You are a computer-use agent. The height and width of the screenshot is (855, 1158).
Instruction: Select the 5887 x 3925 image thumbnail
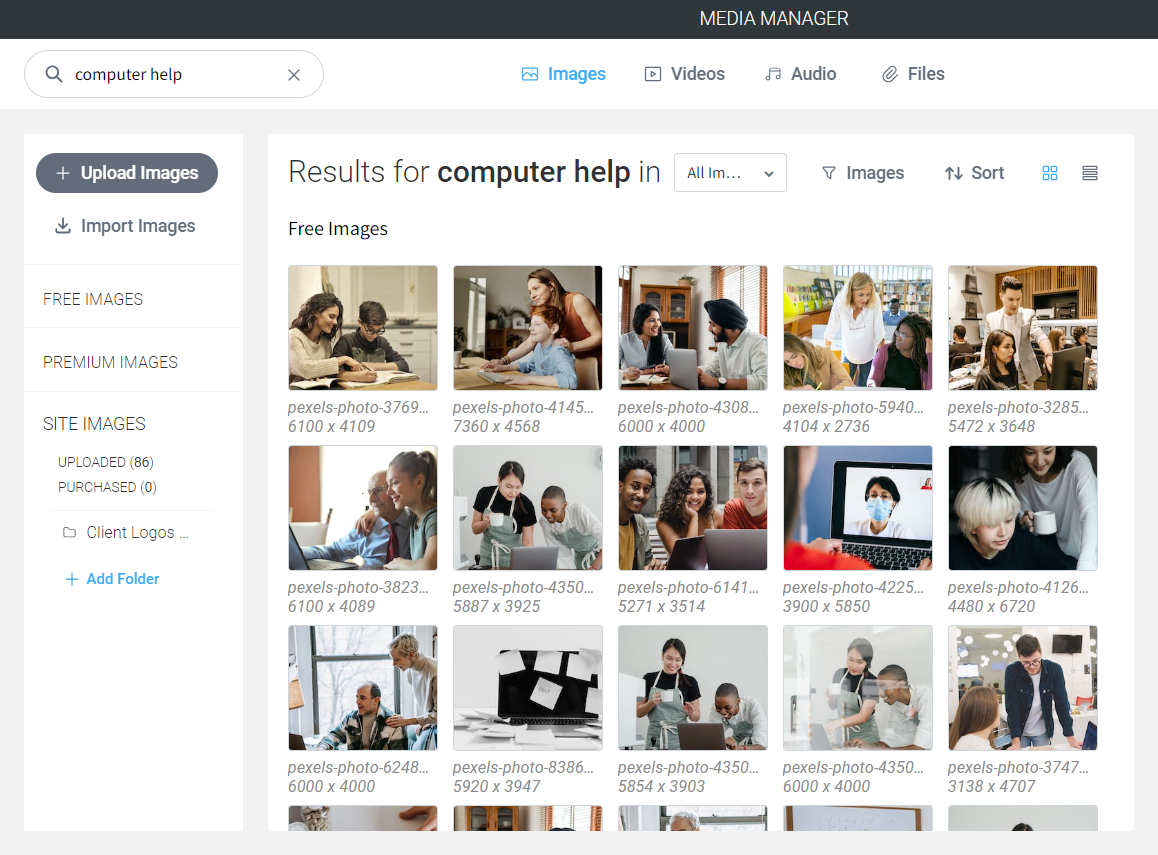click(528, 508)
